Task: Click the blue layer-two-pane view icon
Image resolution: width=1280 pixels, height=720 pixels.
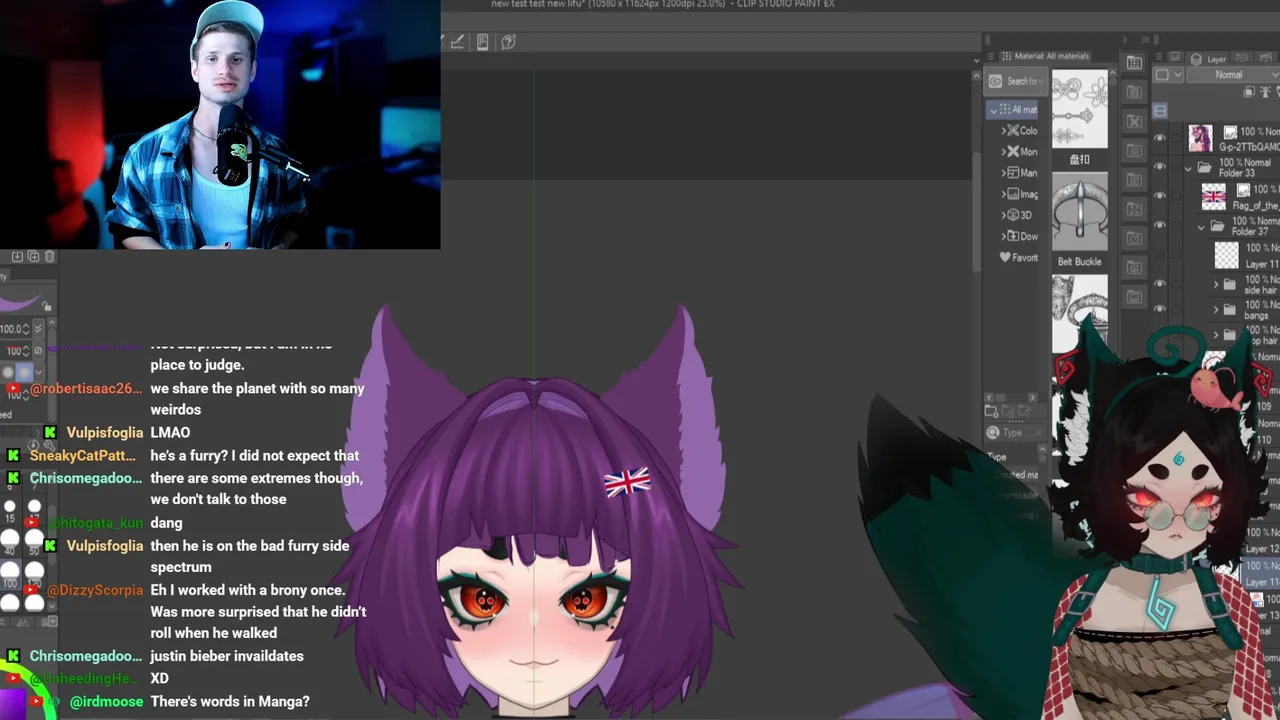Action: (x=1160, y=110)
